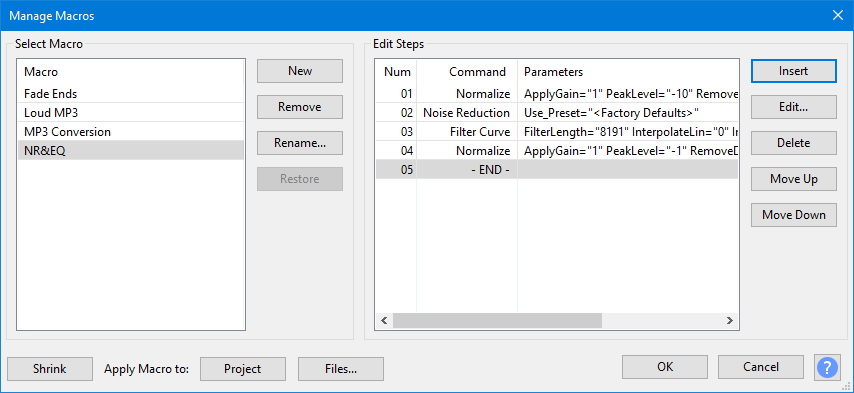This screenshot has width=854, height=393.
Task: Click the resize grip in dialog corner
Action: click(846, 385)
